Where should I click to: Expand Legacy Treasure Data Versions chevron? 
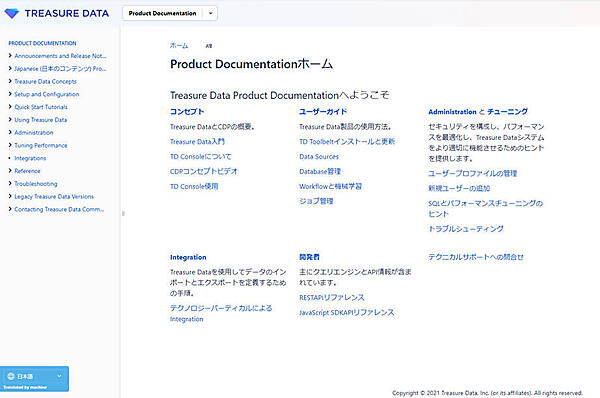10,196
